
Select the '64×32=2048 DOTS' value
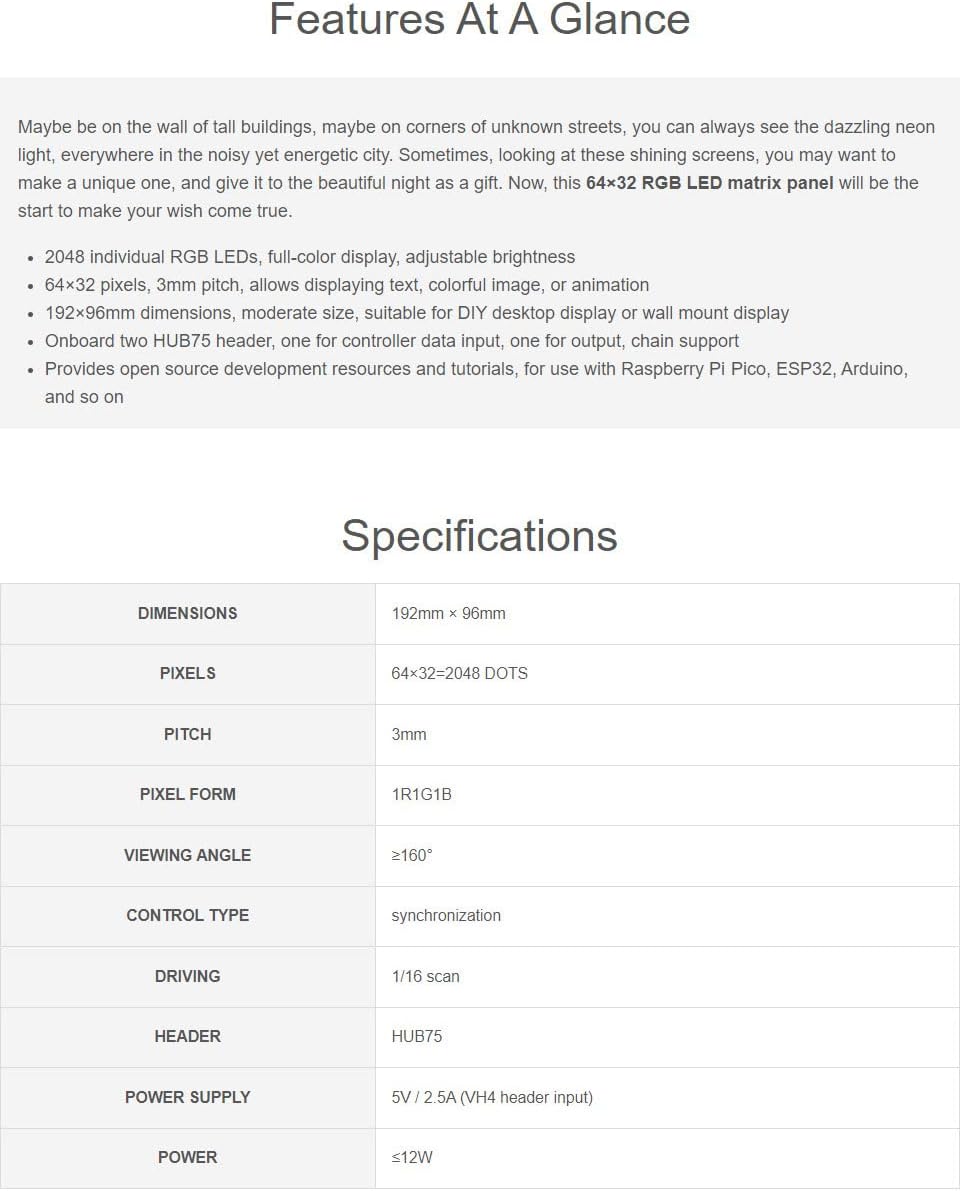(459, 674)
